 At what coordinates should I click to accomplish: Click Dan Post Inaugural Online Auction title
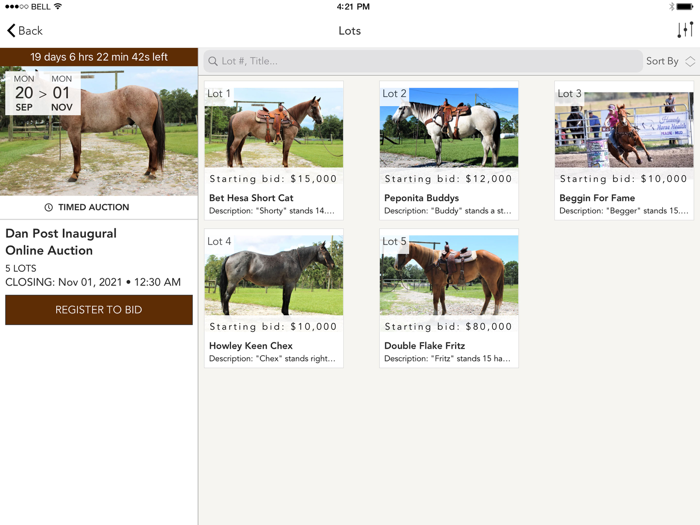tap(61, 242)
